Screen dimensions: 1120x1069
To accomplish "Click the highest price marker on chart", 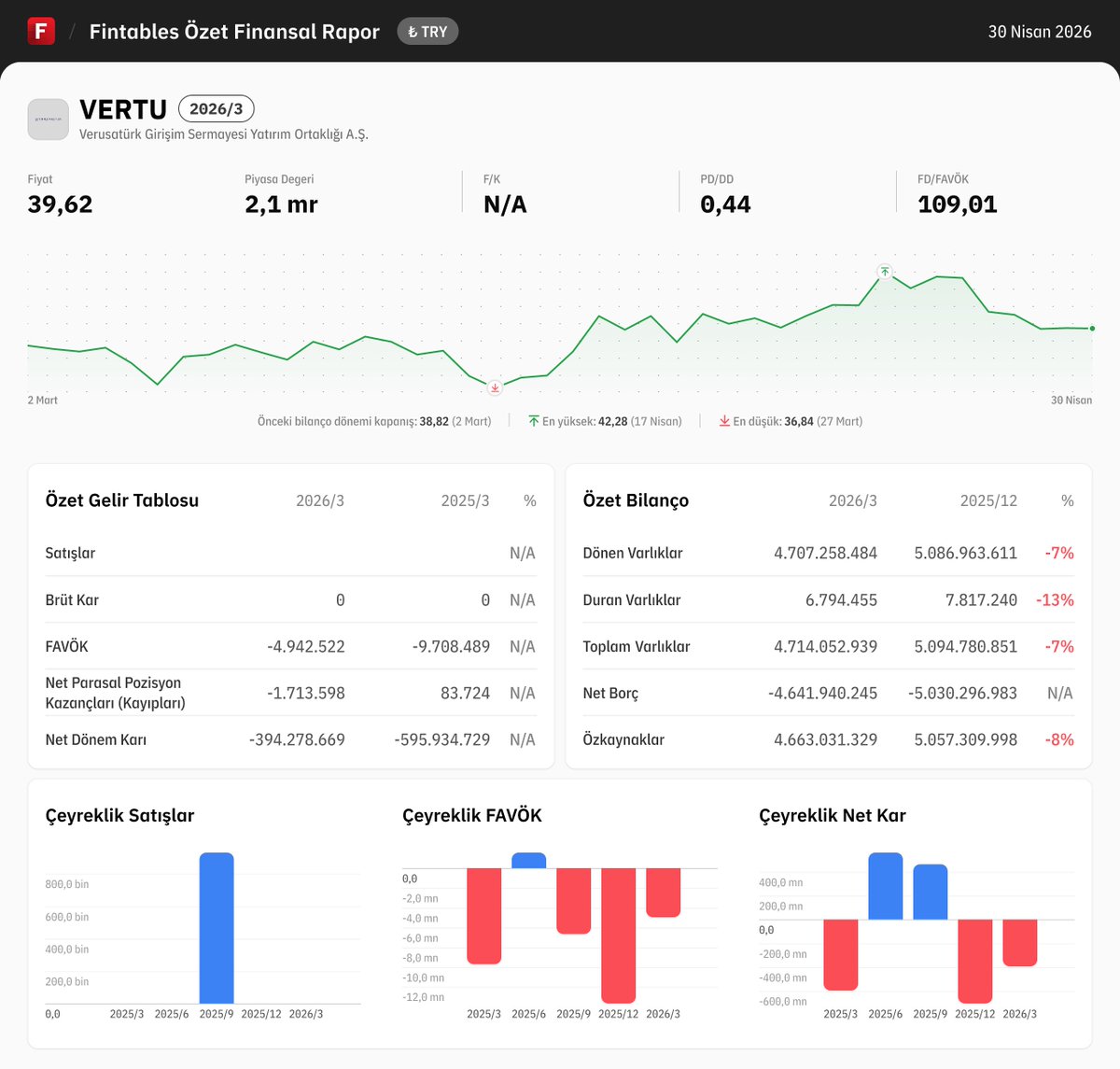I will [x=885, y=273].
